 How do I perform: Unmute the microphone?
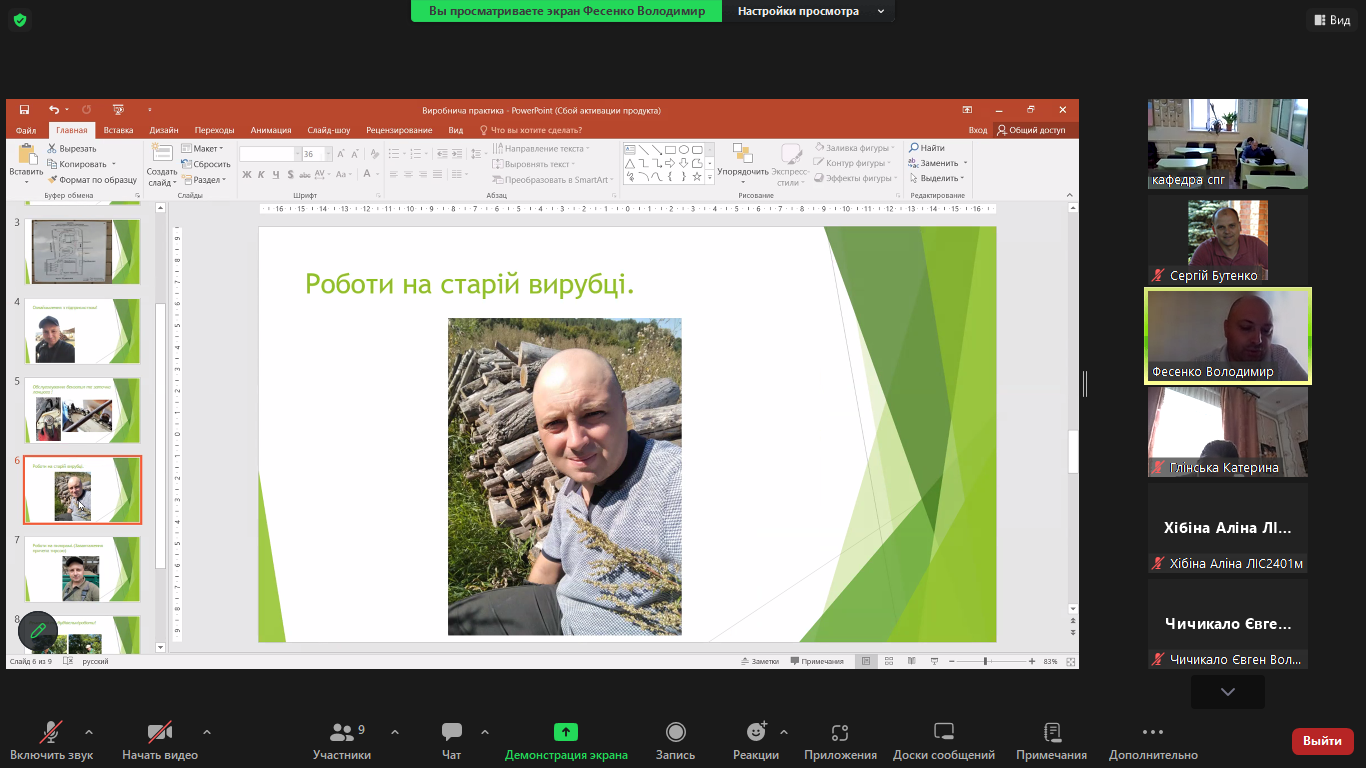[51, 733]
